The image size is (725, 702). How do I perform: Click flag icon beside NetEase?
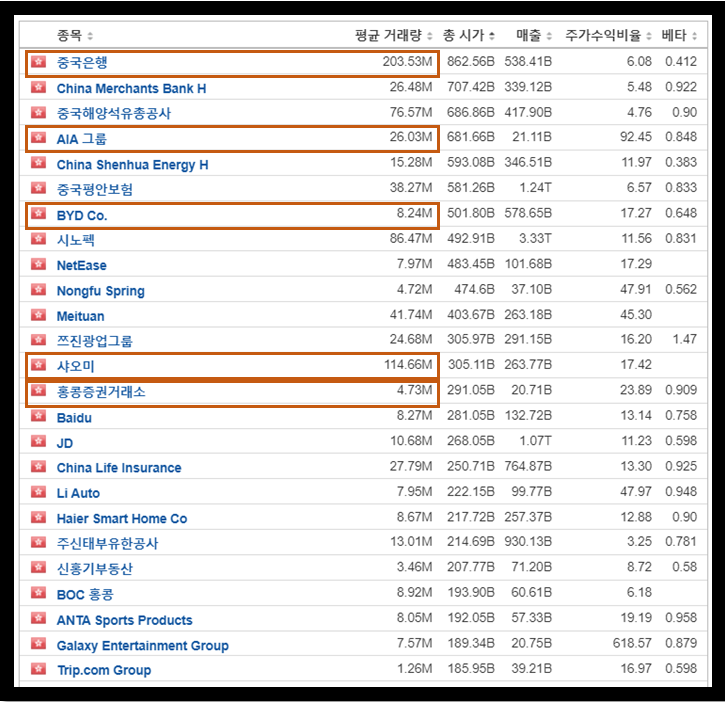click(38, 264)
